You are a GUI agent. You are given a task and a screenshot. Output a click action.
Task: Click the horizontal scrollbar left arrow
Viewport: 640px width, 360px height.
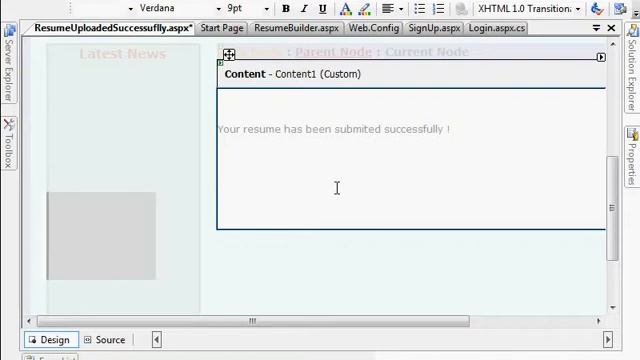[29, 321]
